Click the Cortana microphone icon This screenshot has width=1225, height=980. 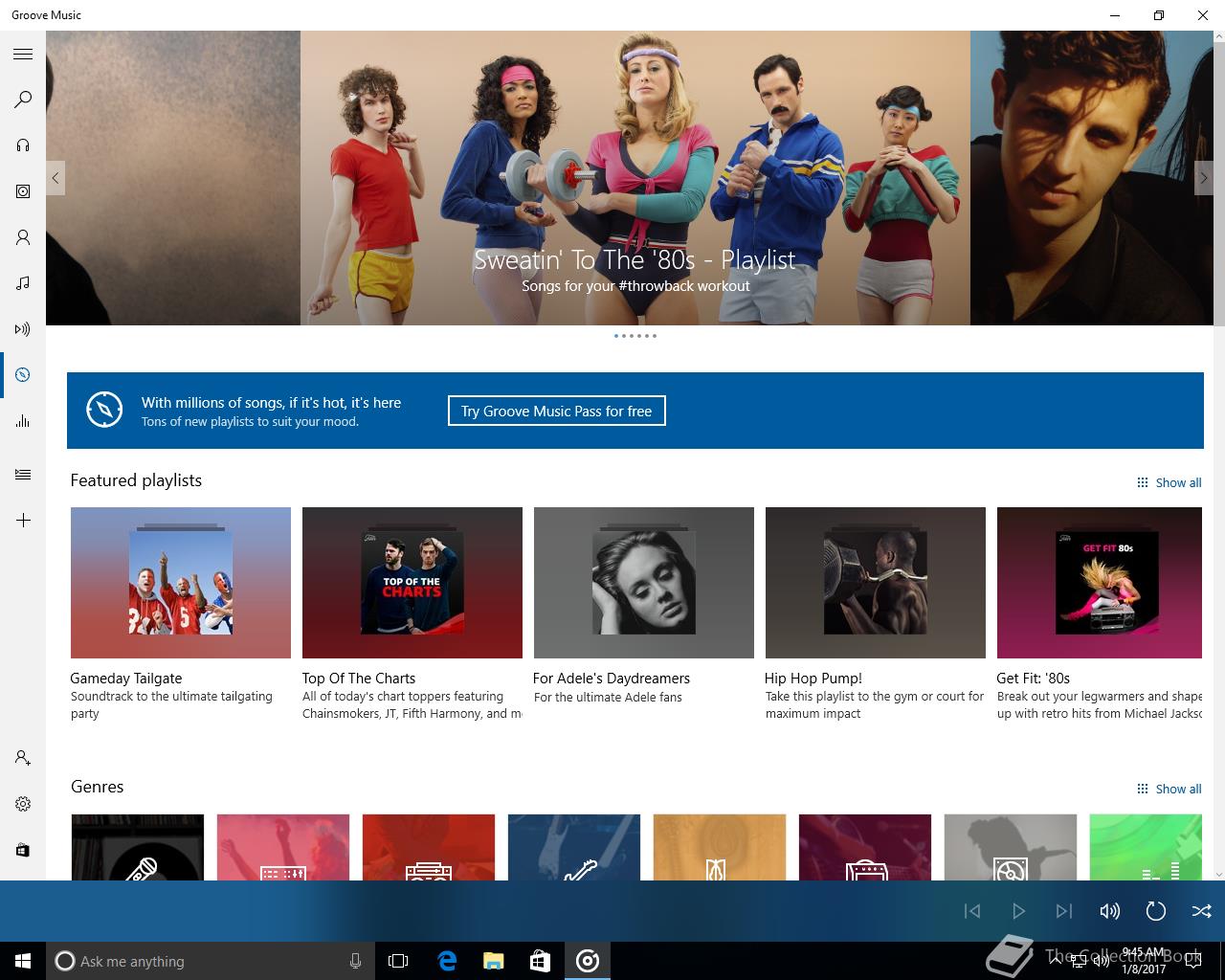[x=355, y=961]
